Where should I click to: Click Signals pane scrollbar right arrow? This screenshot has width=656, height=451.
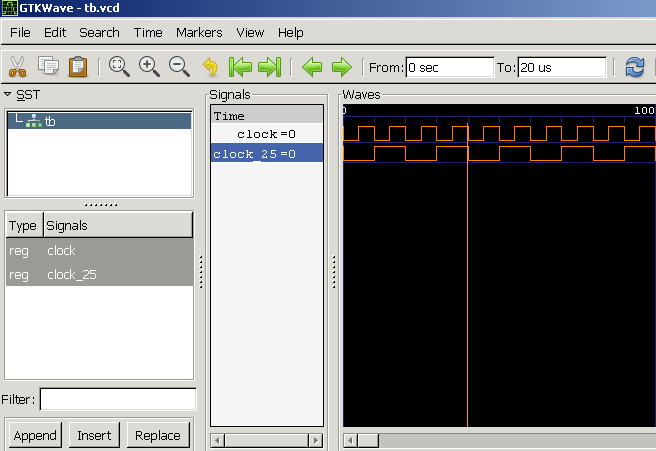[316, 441]
